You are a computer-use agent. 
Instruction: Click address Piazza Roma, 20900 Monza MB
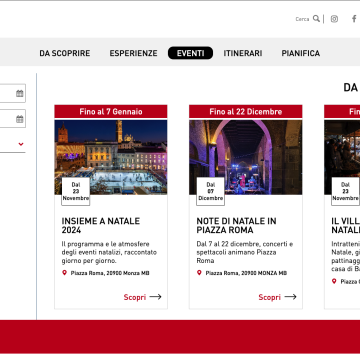pos(110,273)
